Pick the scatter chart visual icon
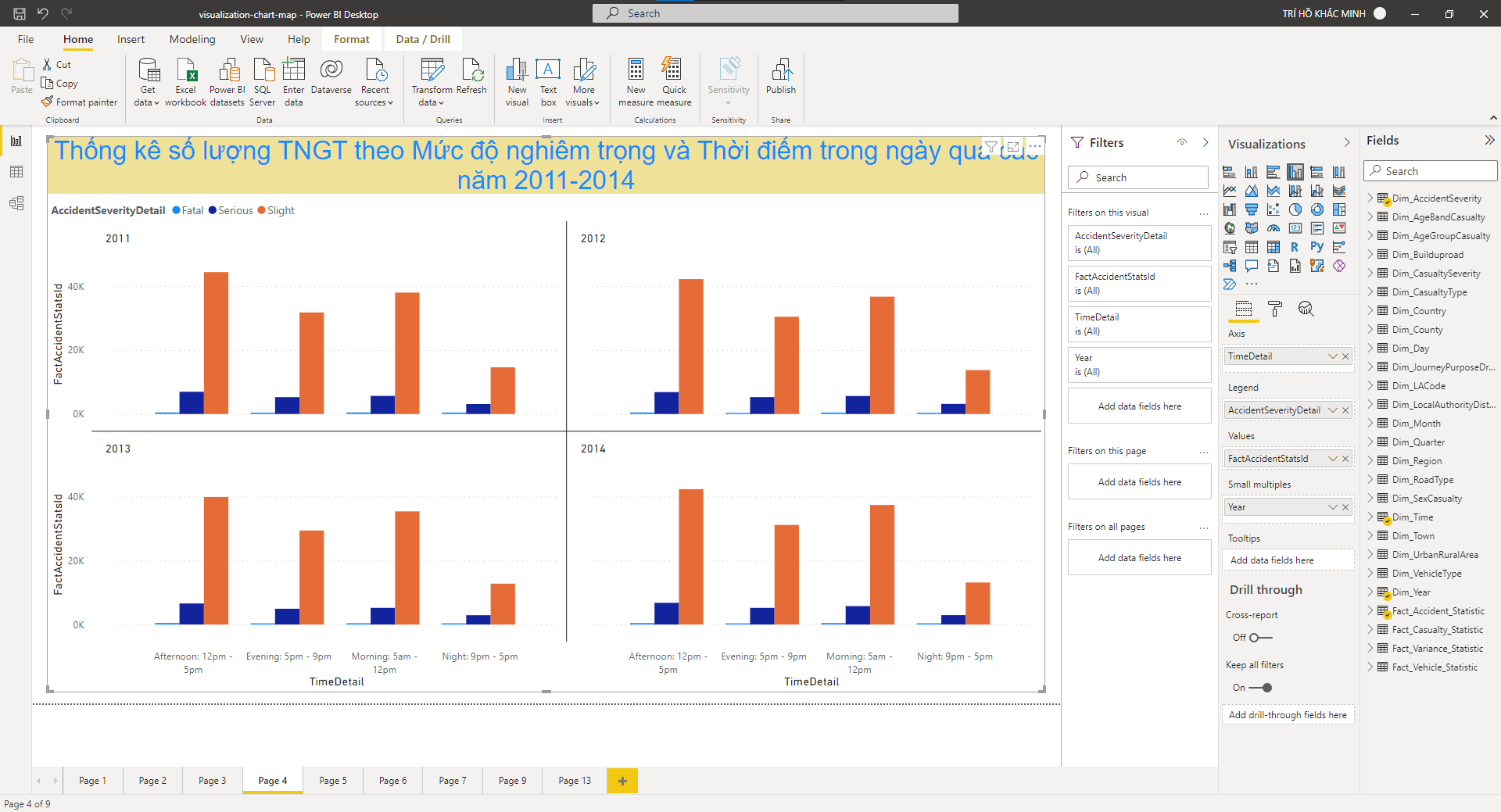 (x=1274, y=209)
